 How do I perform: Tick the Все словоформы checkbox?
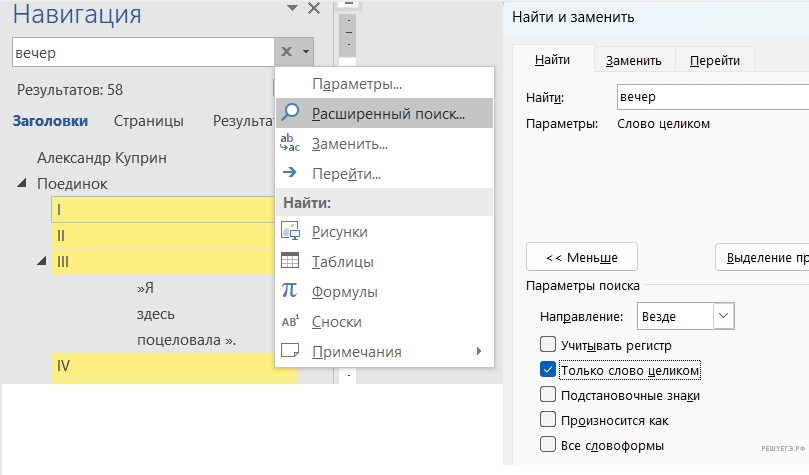coord(547,445)
